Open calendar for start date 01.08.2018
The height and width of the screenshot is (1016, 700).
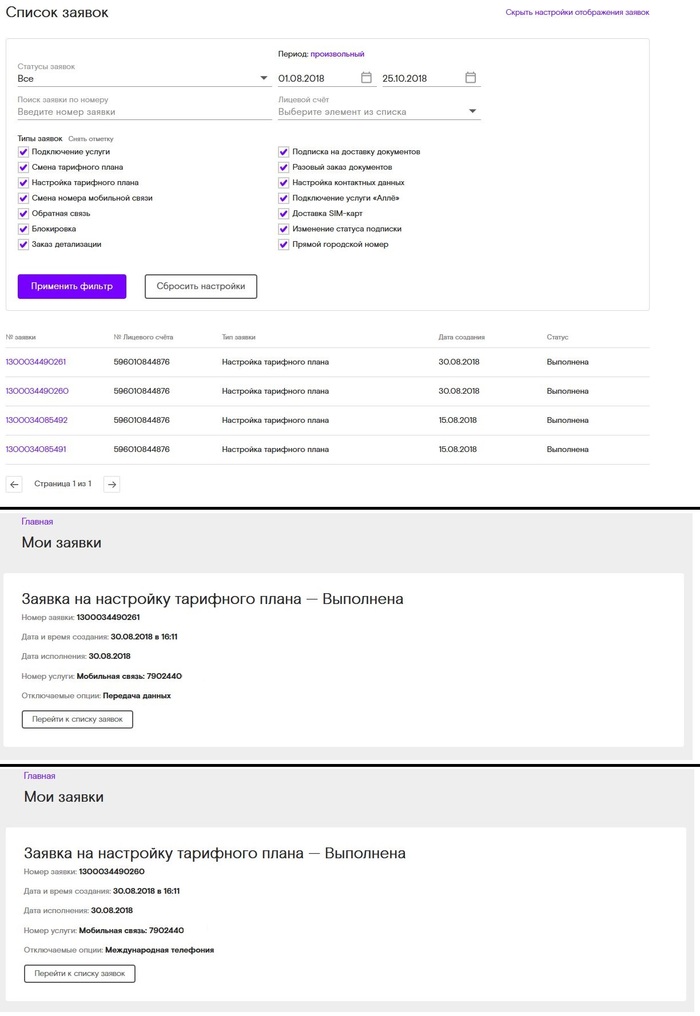click(x=366, y=78)
